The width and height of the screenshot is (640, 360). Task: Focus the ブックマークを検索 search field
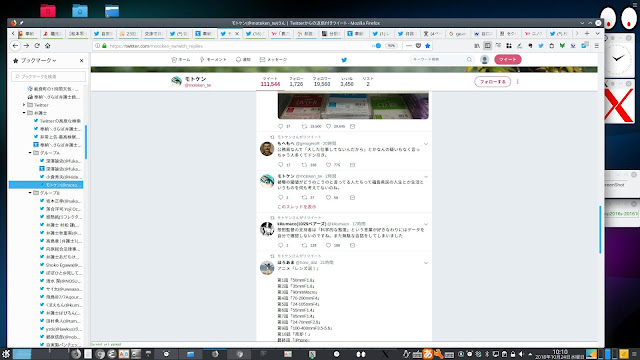point(48,76)
